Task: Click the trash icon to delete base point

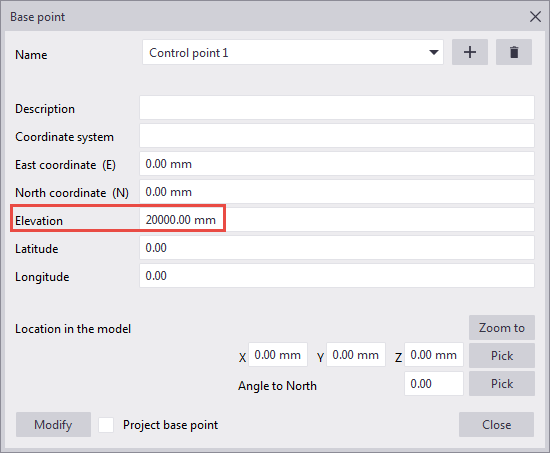Action: [514, 52]
